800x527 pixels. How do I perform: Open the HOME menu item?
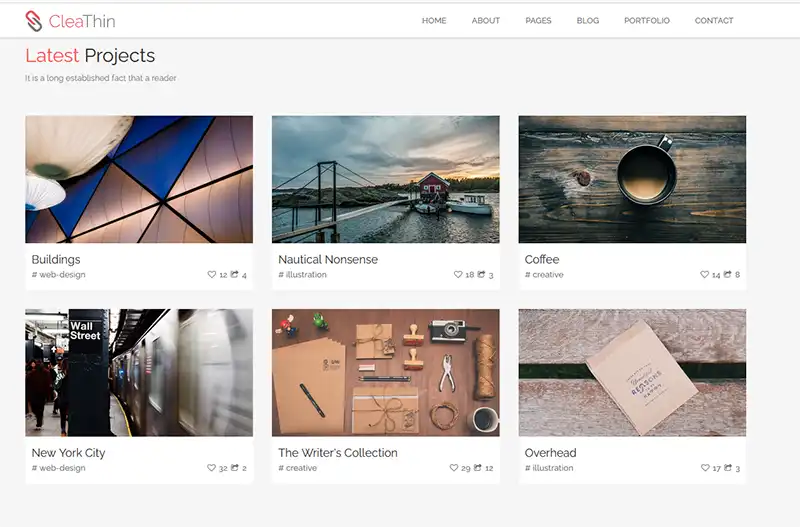[434, 21]
